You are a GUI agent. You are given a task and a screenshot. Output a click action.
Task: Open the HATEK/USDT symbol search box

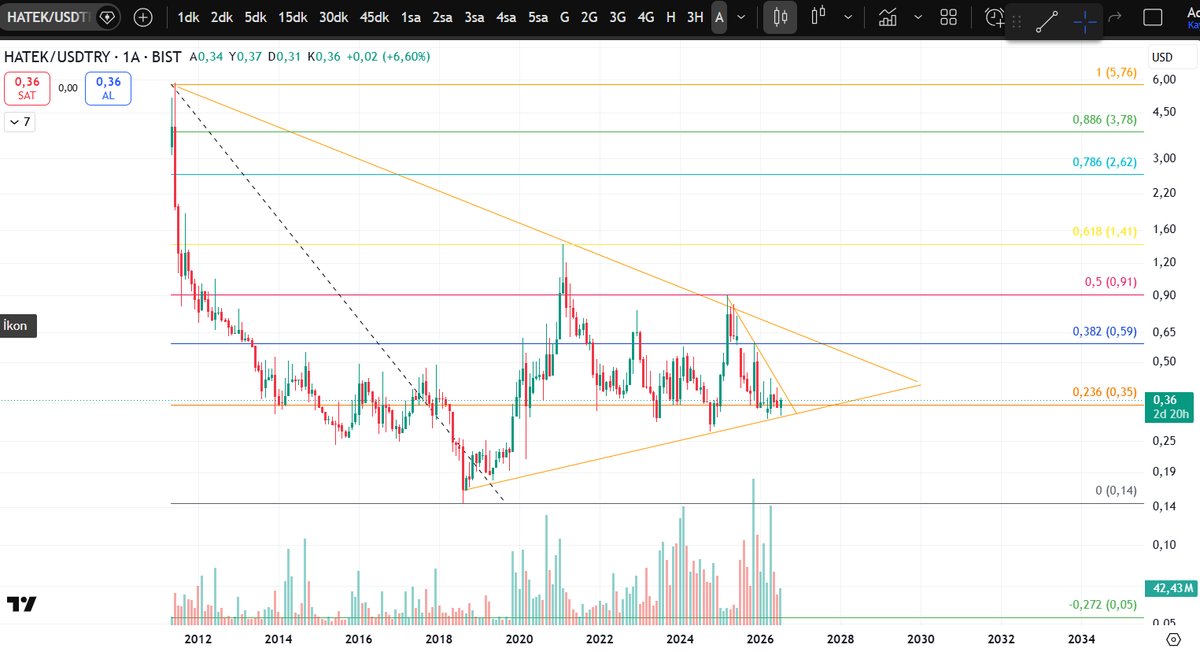click(x=48, y=17)
